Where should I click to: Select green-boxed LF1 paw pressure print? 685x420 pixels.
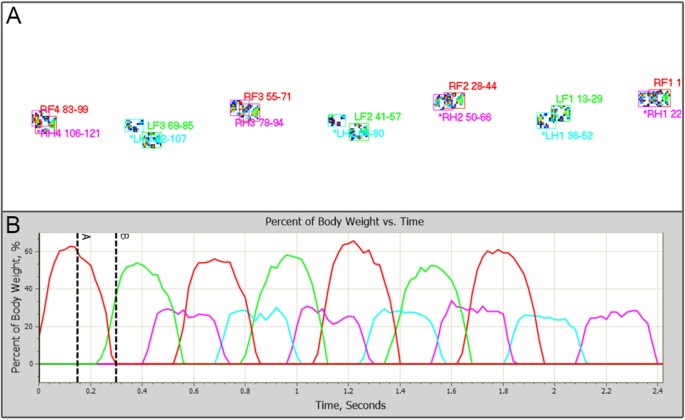coord(561,113)
